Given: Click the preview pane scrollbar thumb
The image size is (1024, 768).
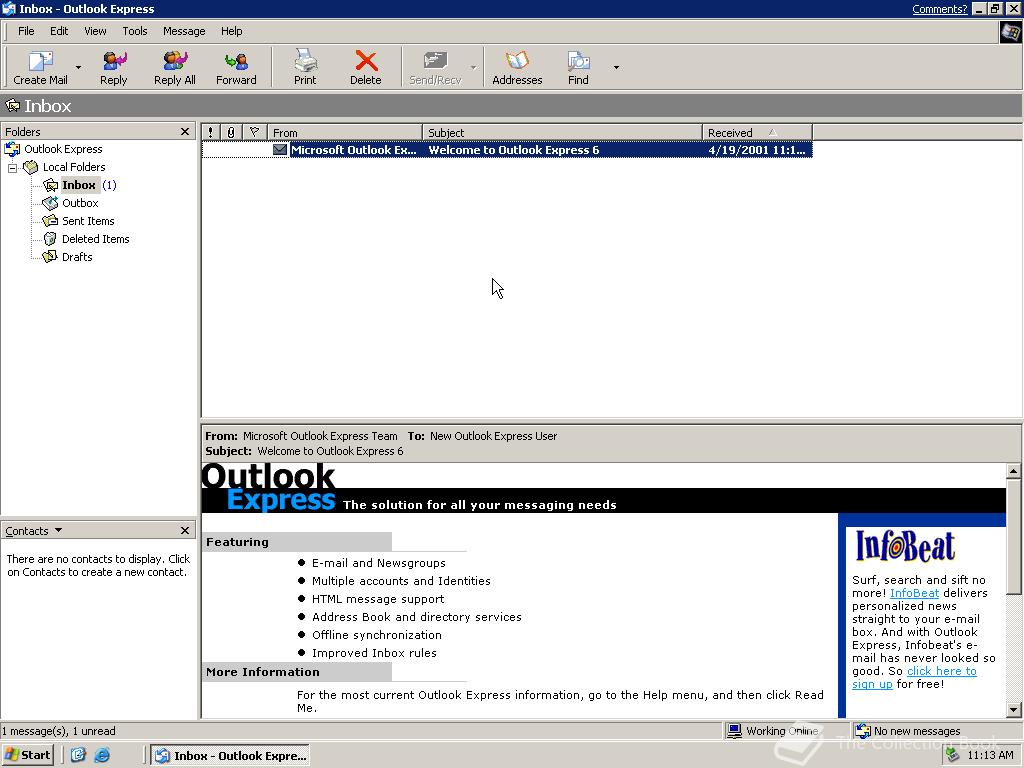Looking at the screenshot, I should pos(1013,536).
